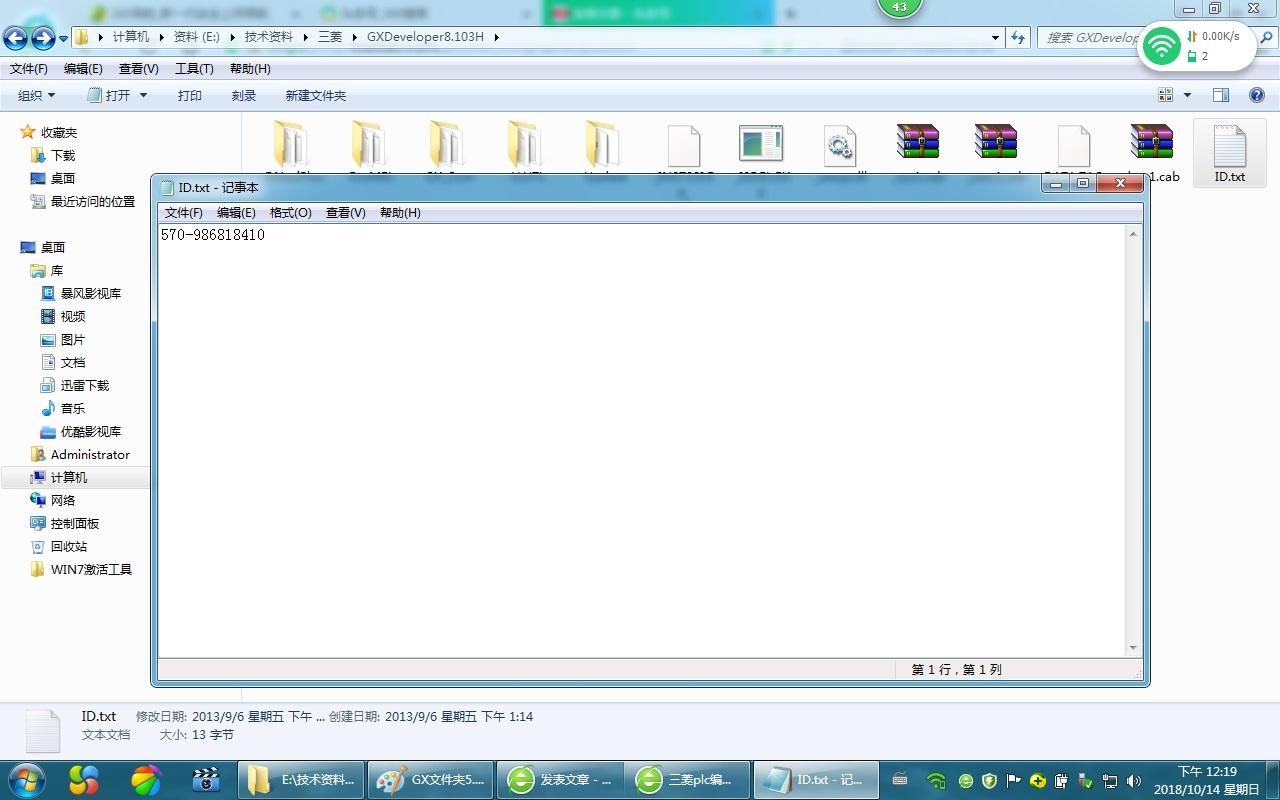Open the Explorer help question mark icon
1280x800 pixels.
click(x=1257, y=95)
